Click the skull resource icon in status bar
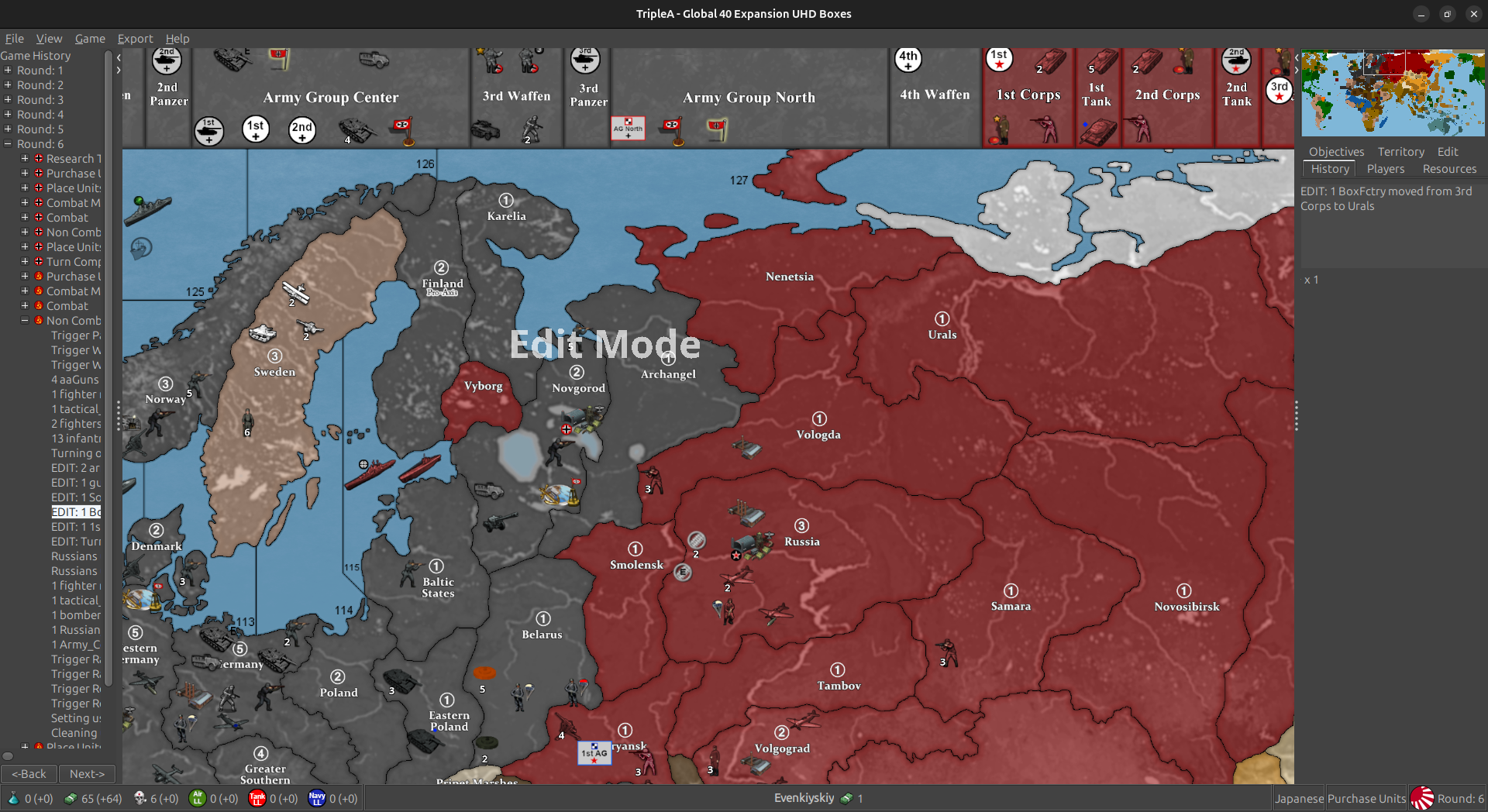This screenshot has height=812, width=1488. pos(139,798)
